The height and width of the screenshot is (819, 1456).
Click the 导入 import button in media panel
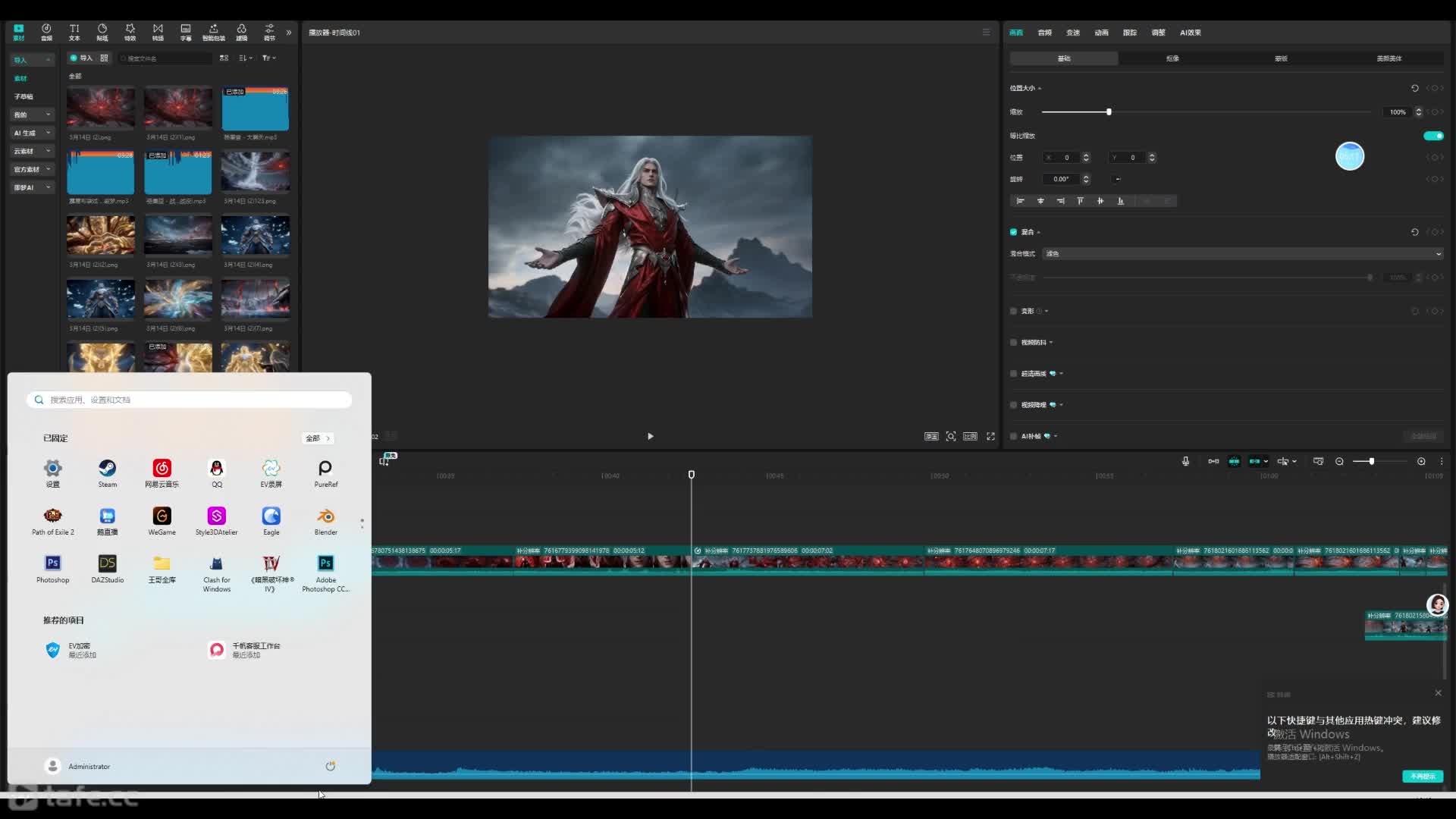[x=81, y=58]
